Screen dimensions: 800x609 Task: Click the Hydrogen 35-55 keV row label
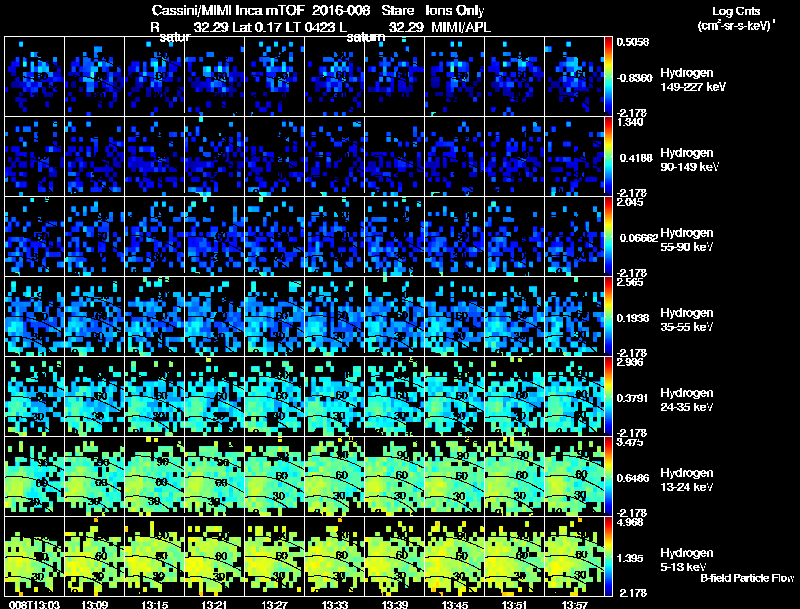click(x=687, y=320)
